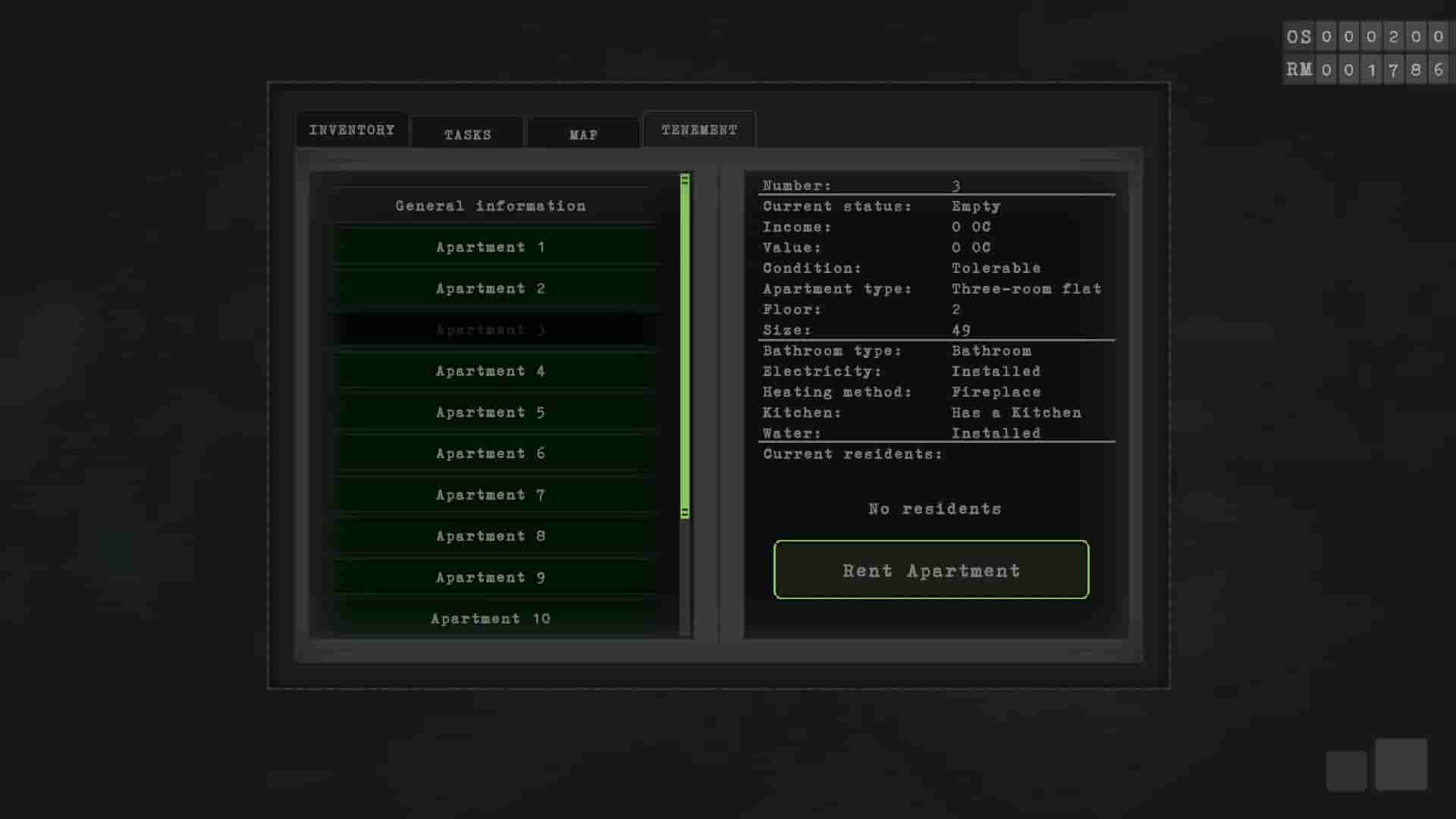Open the Map tab
Screen dimensions: 1456x819
[x=583, y=134]
